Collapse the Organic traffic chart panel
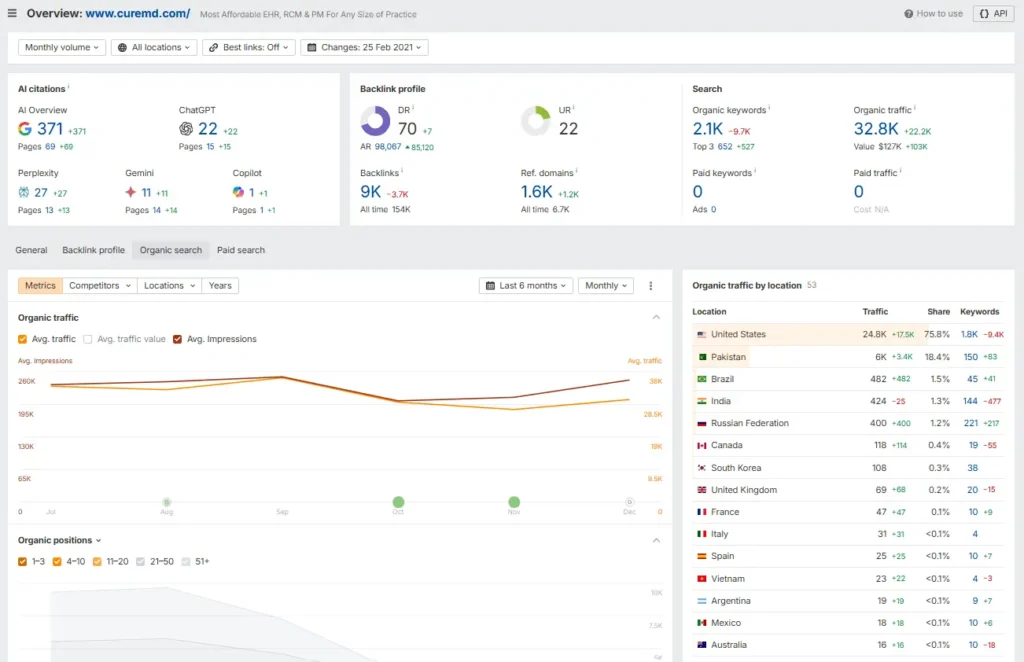The width and height of the screenshot is (1024, 662). 657,317
